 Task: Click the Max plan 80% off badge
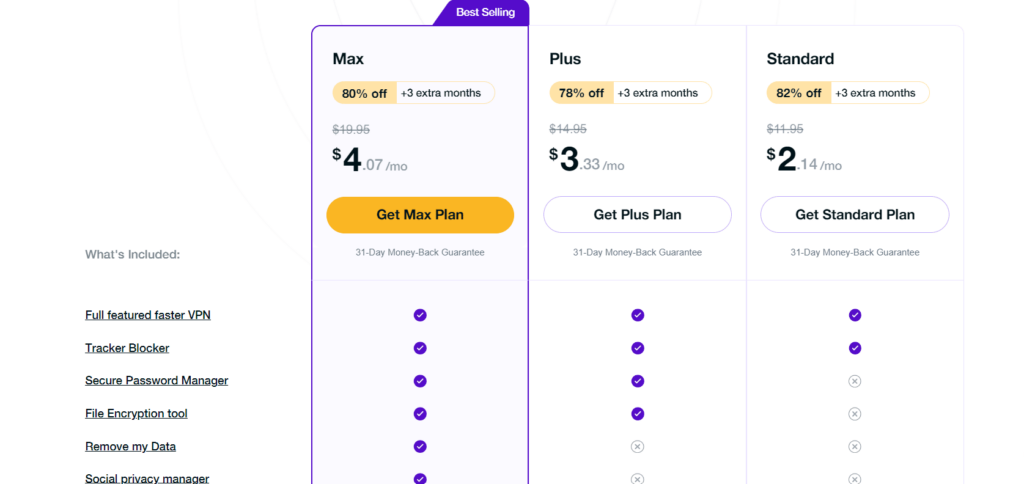364,93
